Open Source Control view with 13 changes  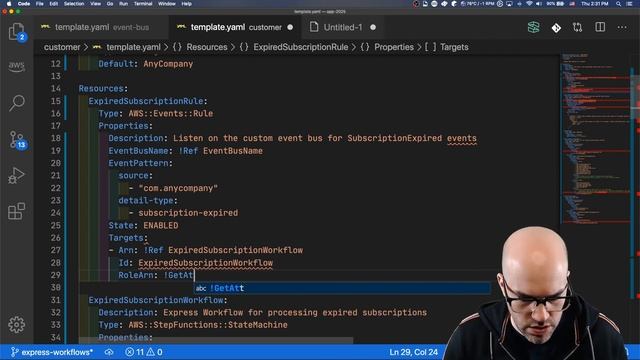[17, 140]
